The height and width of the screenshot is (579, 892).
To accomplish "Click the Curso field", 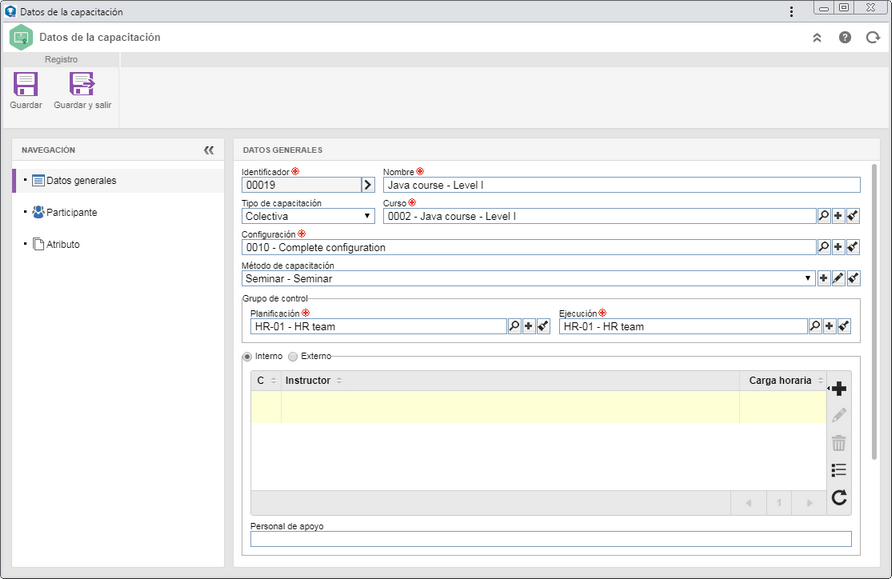I will [600, 216].
